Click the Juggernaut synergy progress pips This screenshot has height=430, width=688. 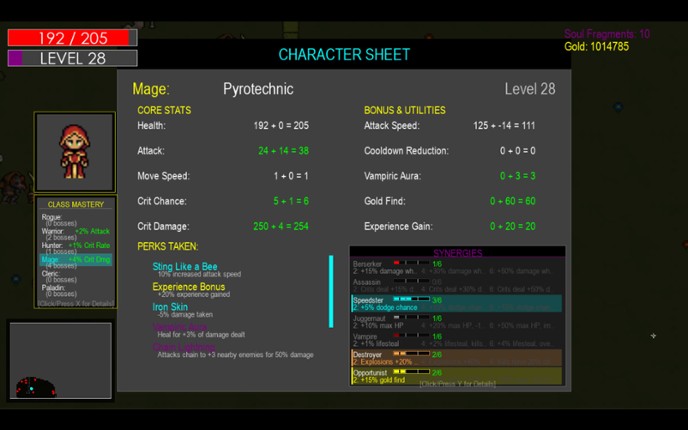[411, 317]
